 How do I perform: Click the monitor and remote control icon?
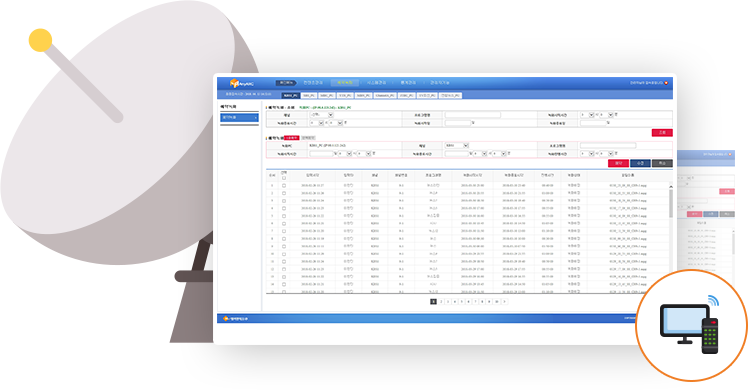pyautogui.click(x=689, y=324)
